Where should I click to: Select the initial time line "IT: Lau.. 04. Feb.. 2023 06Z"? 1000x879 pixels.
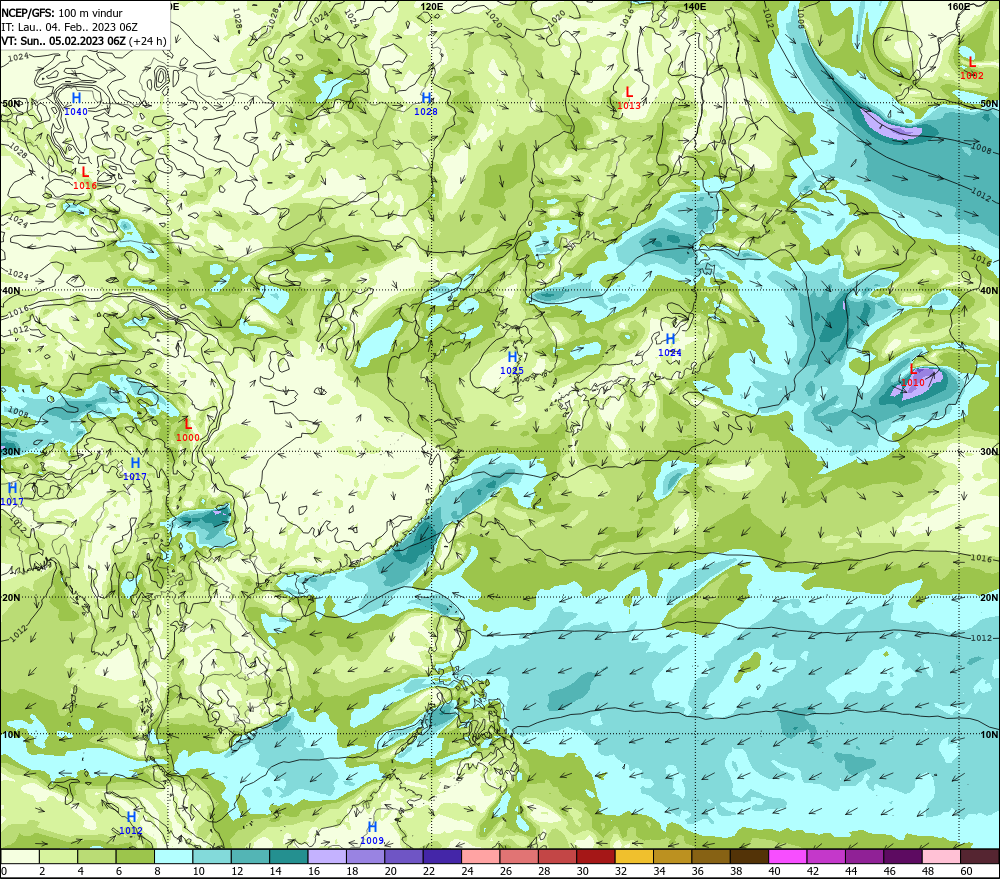(69, 27)
